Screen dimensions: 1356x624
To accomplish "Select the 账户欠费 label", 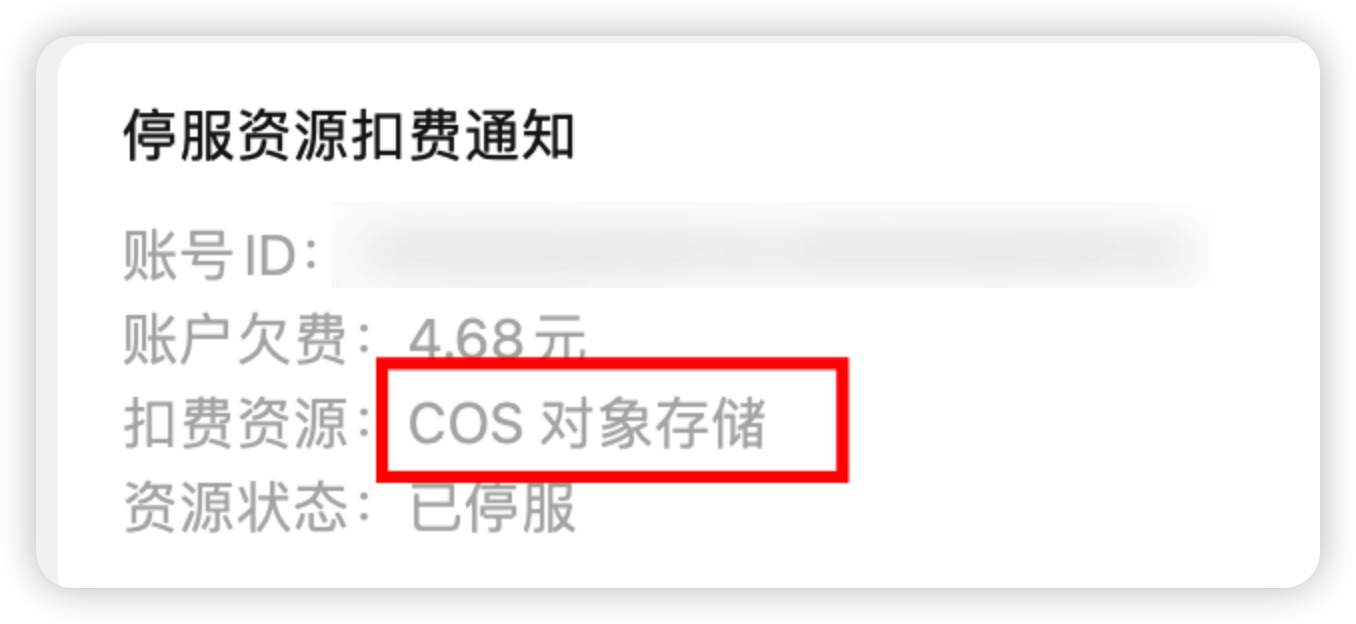I will pos(236,341).
